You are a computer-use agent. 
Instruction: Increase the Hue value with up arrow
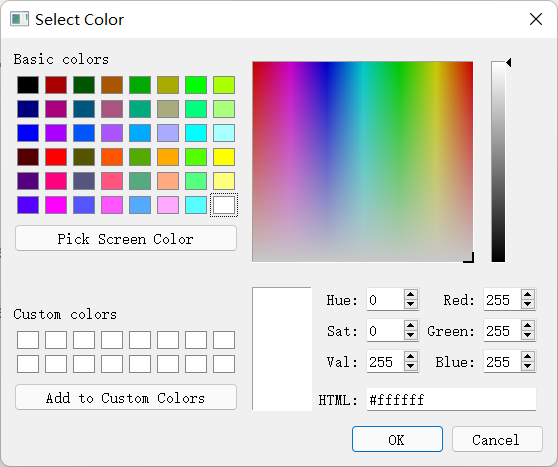point(411,295)
